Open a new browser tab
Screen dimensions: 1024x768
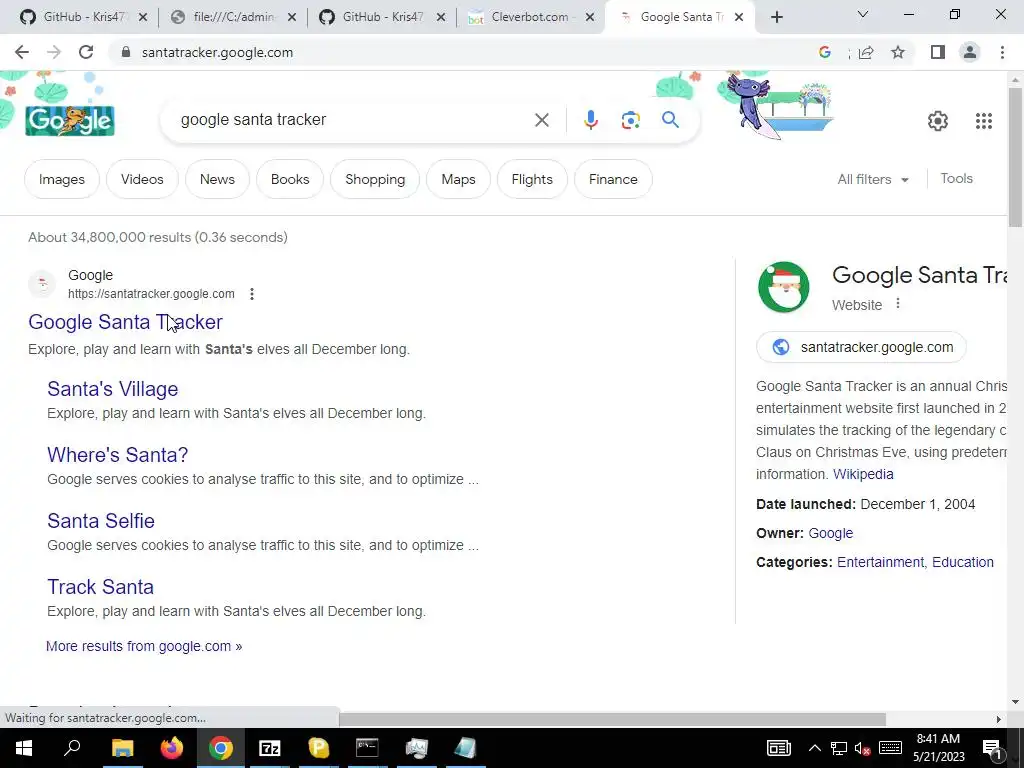(776, 17)
